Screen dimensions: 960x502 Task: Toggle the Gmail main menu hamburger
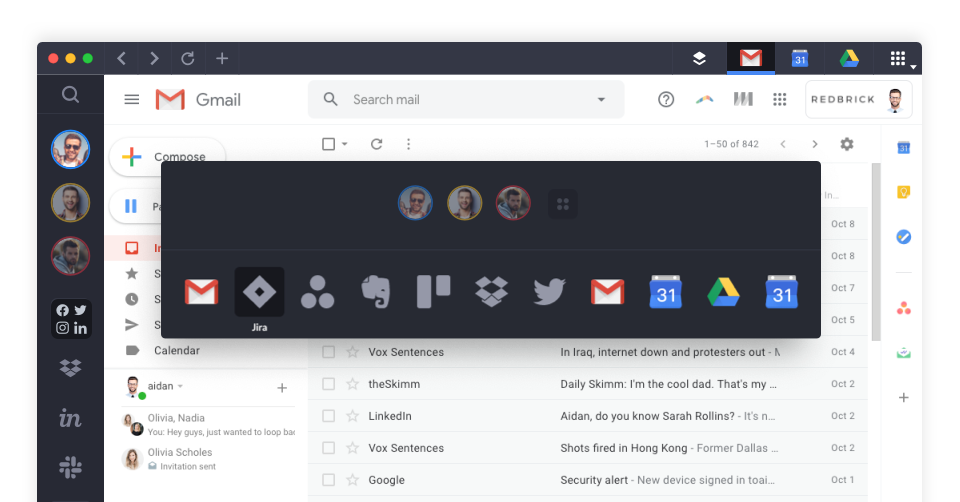coord(132,99)
